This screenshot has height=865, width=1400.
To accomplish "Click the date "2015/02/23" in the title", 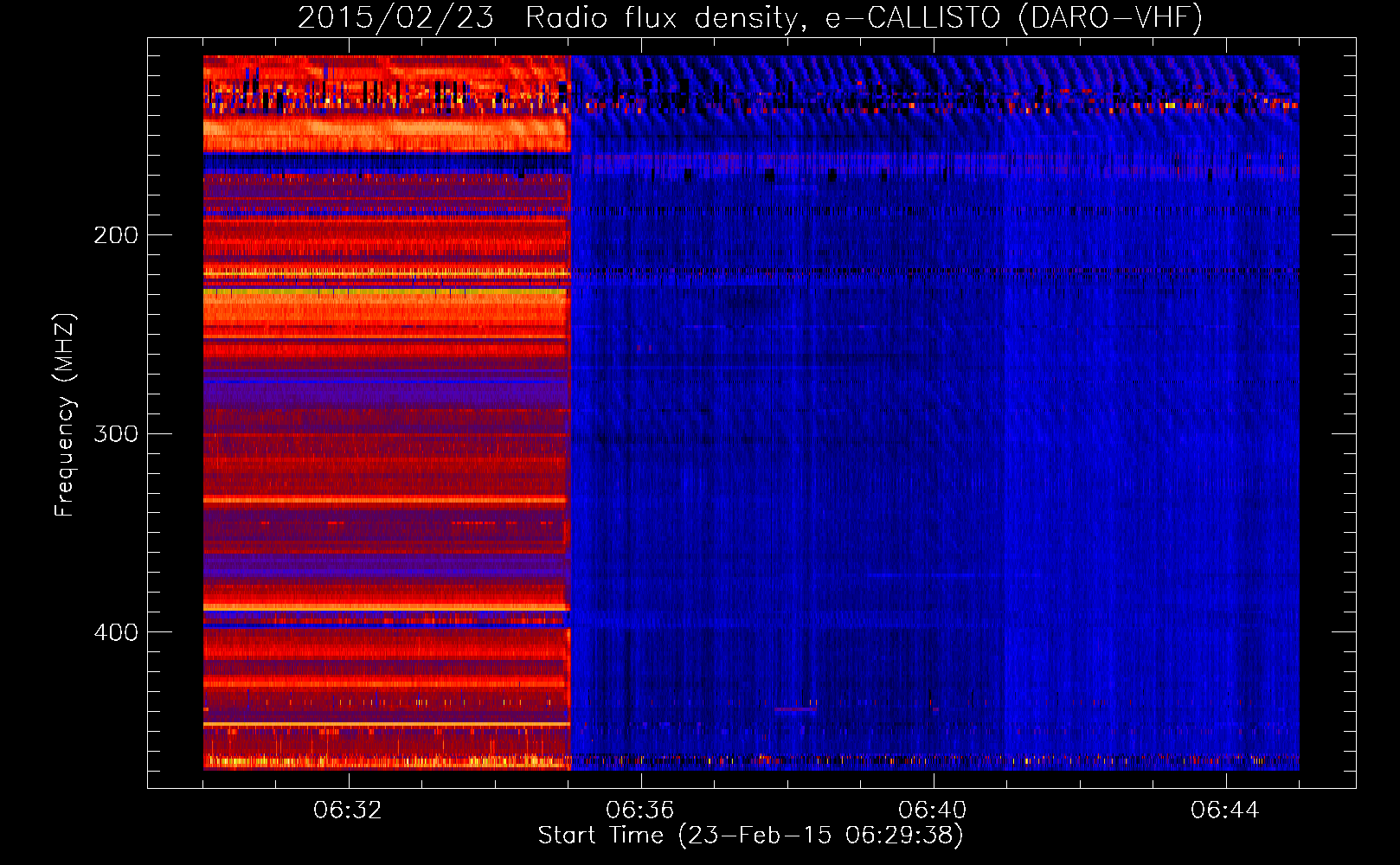I will point(395,17).
